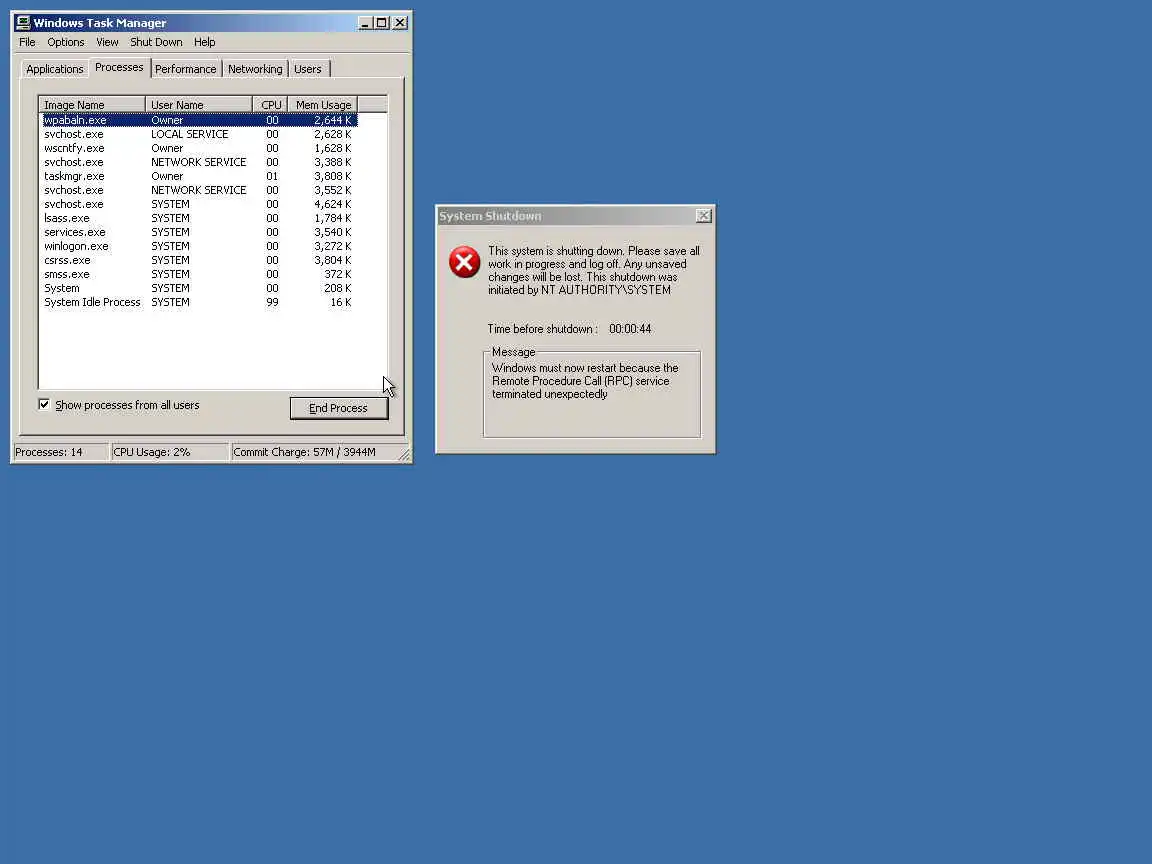Click the Time before shutdown countdown value
Image resolution: width=1152 pixels, height=864 pixels.
(x=630, y=329)
